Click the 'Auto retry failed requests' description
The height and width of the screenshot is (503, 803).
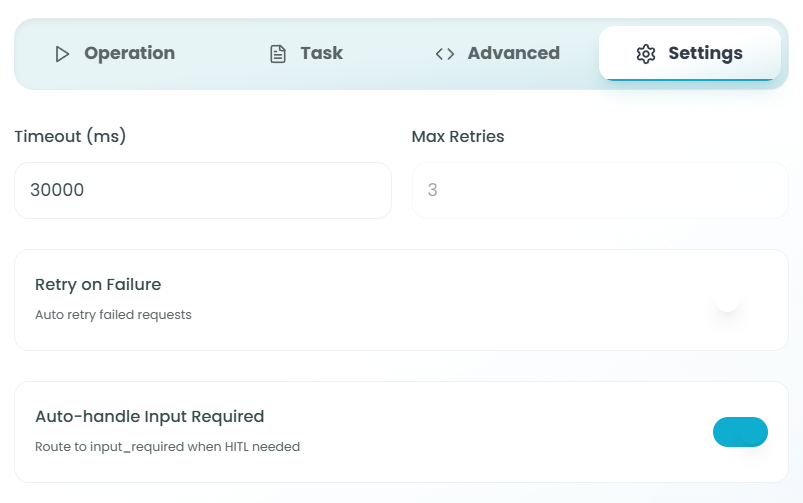[113, 315]
